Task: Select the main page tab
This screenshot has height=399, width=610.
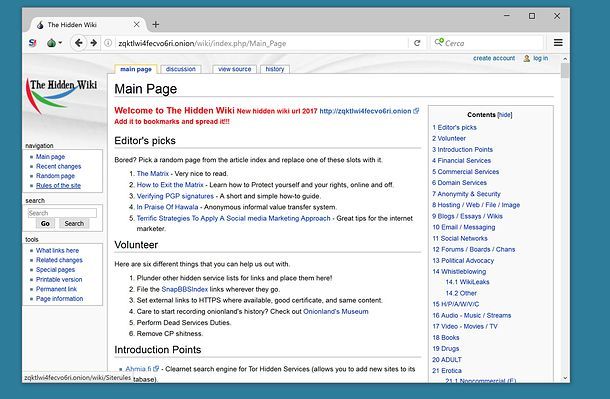Action: tap(136, 69)
